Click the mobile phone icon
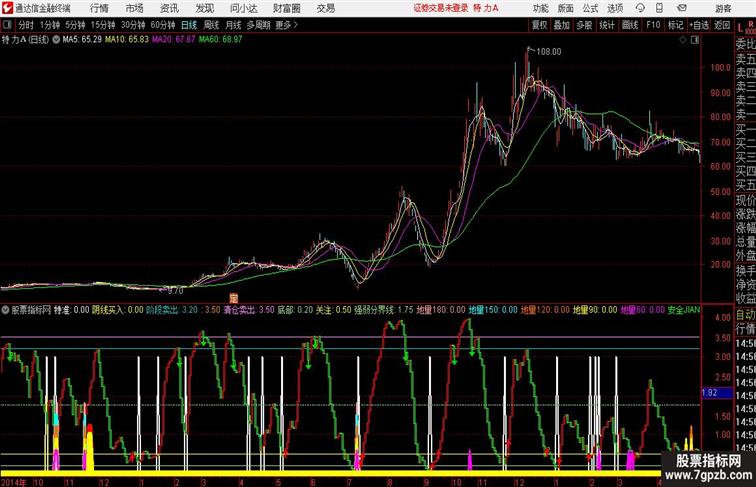Screen dimensions: 756x487 (x=659, y=8)
